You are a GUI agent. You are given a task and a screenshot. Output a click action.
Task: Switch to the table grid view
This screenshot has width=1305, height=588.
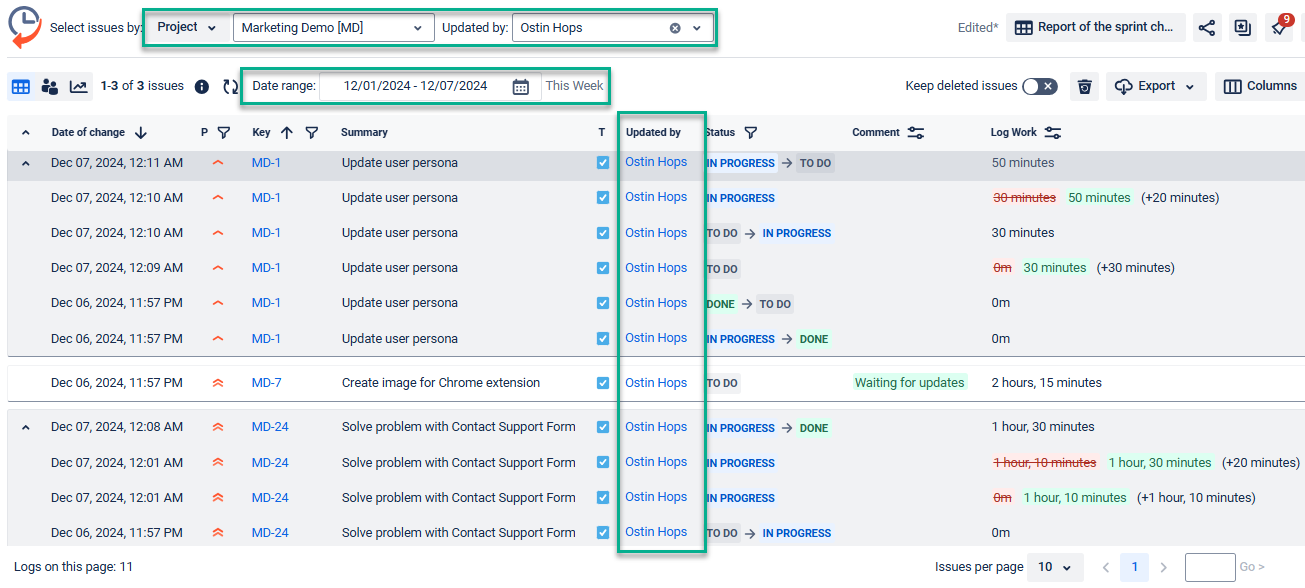tap(20, 87)
